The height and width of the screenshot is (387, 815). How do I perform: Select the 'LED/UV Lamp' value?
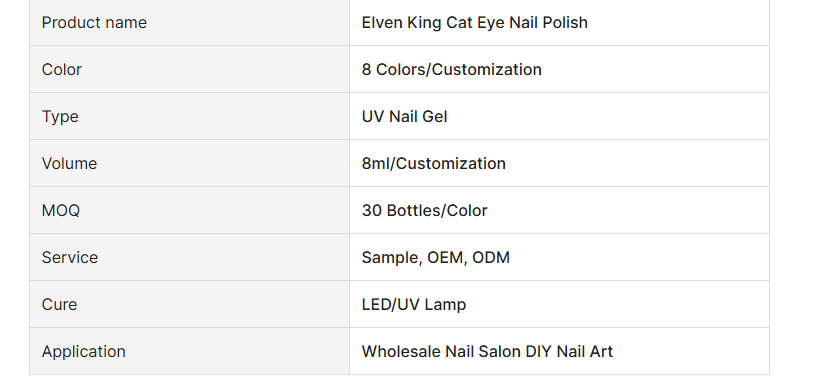click(414, 304)
